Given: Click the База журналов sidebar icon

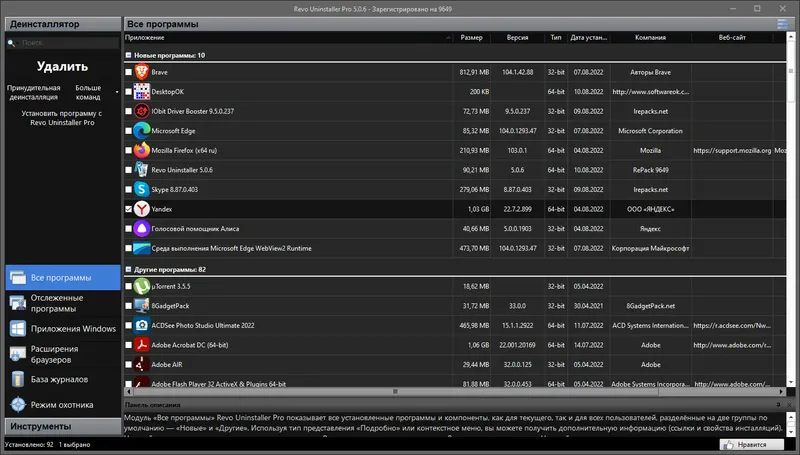Looking at the screenshot, I should pyautogui.click(x=18, y=380).
